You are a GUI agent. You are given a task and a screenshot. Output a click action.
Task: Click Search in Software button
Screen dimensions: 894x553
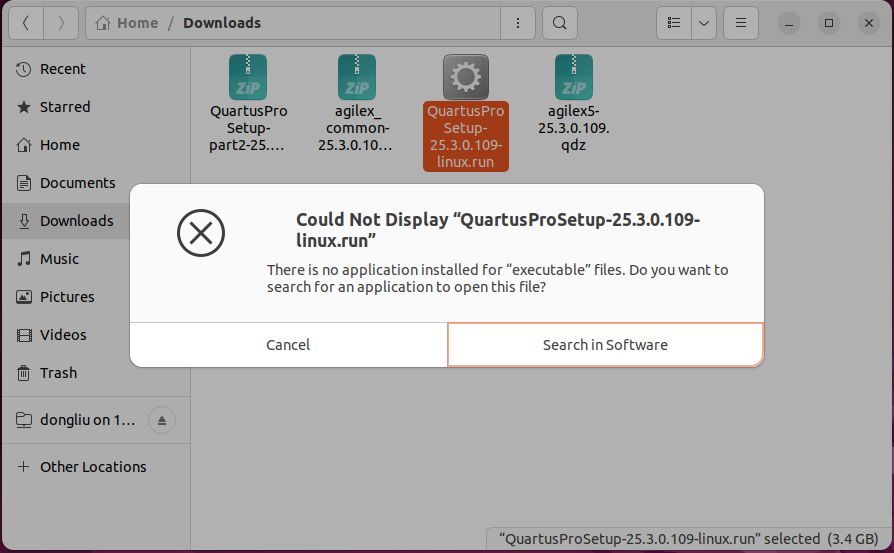(x=606, y=345)
